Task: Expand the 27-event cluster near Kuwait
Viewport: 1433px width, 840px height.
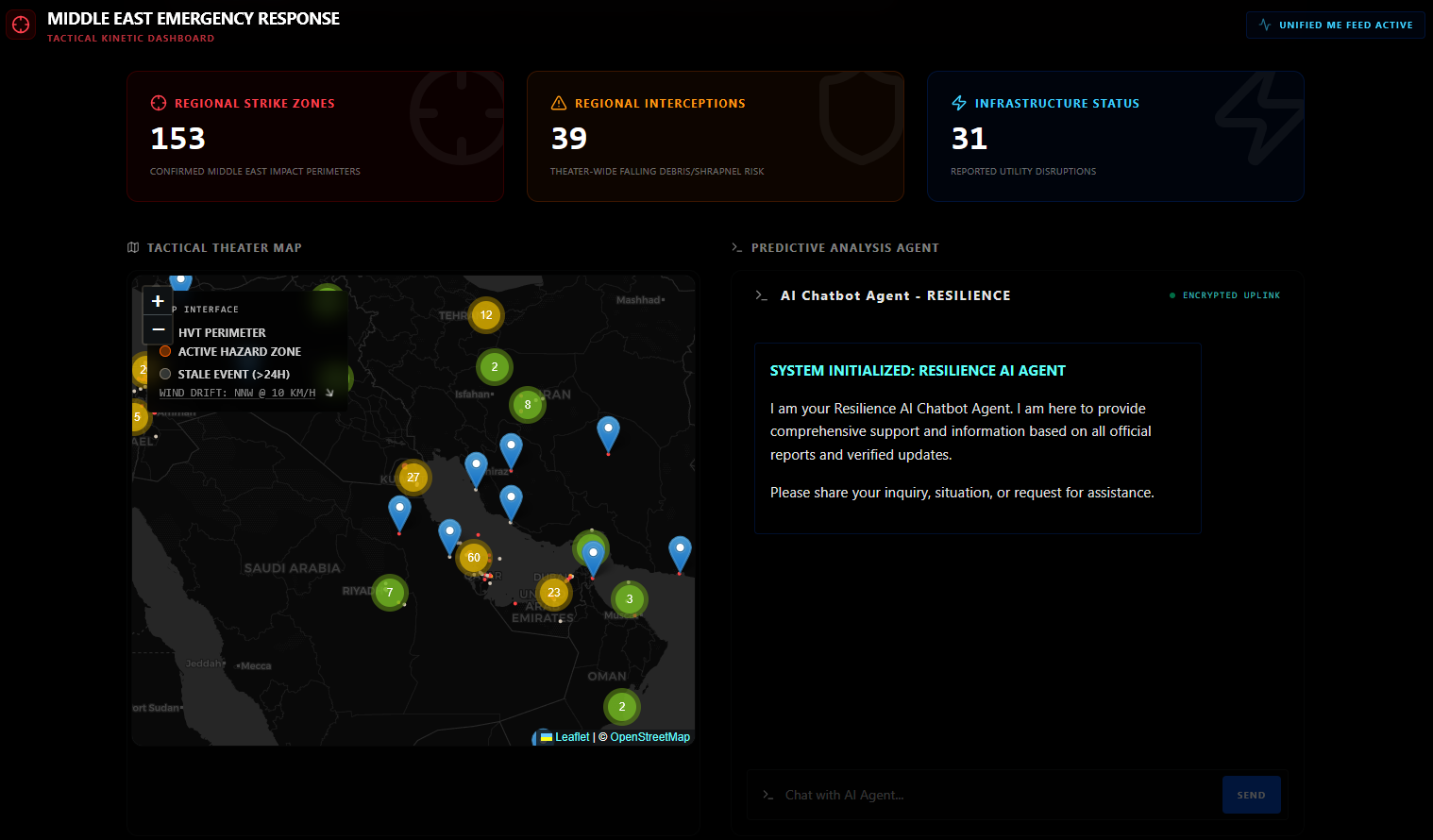Action: (413, 478)
